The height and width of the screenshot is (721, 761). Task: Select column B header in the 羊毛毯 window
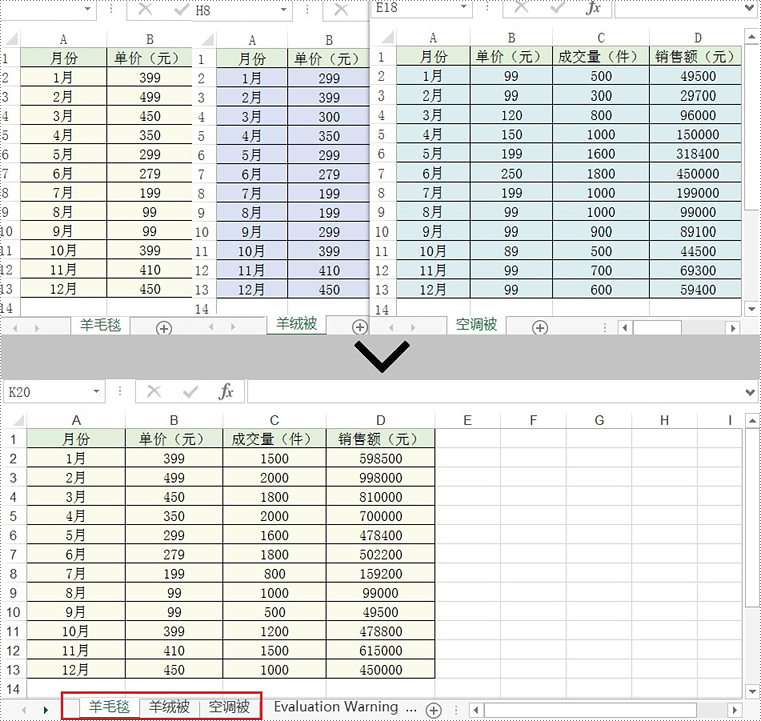[149, 39]
